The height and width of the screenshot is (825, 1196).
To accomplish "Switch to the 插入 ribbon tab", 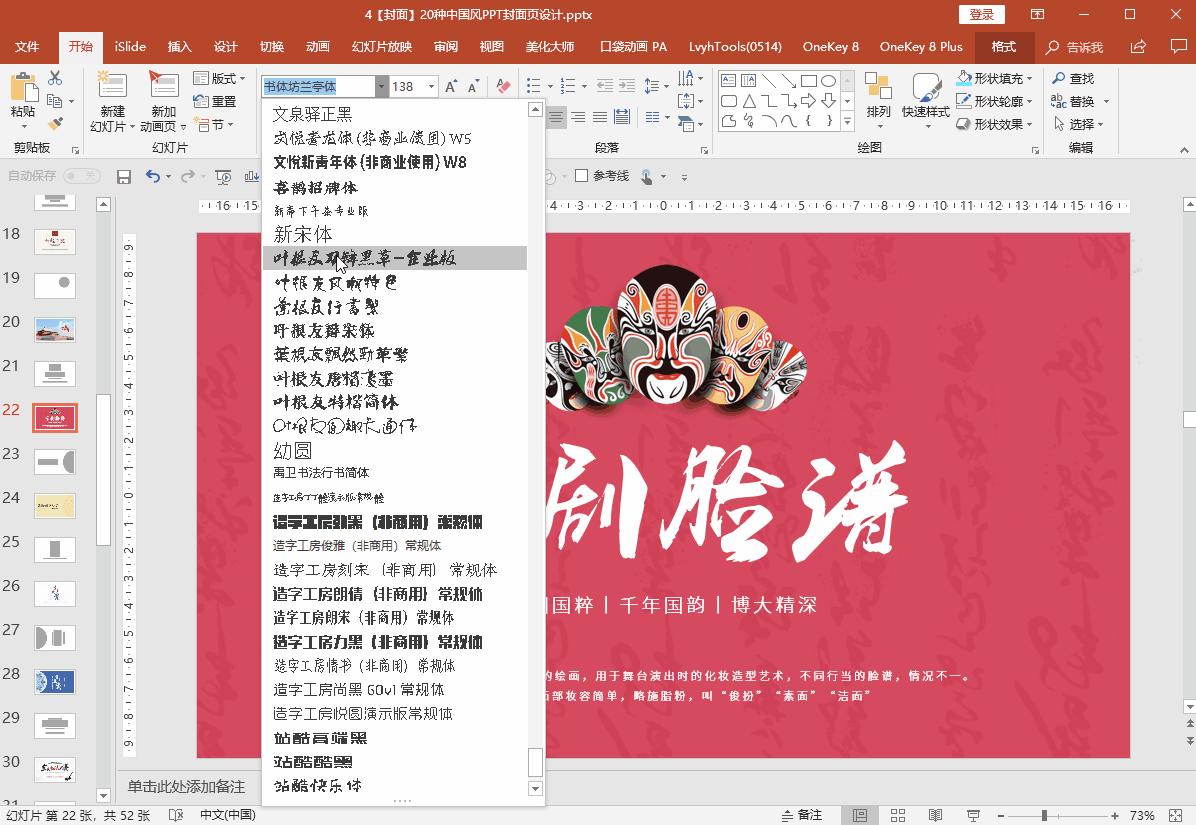I will tap(177, 46).
